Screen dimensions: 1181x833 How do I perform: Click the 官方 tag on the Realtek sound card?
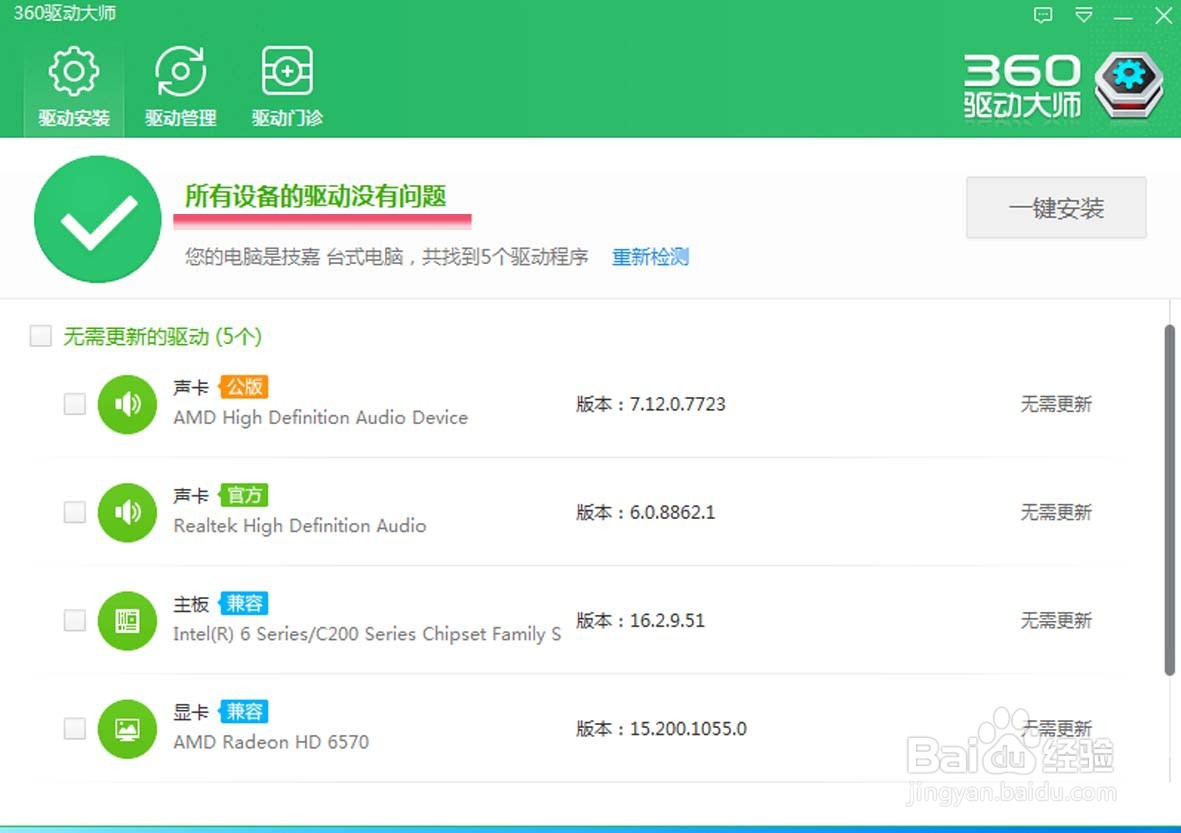pos(243,495)
